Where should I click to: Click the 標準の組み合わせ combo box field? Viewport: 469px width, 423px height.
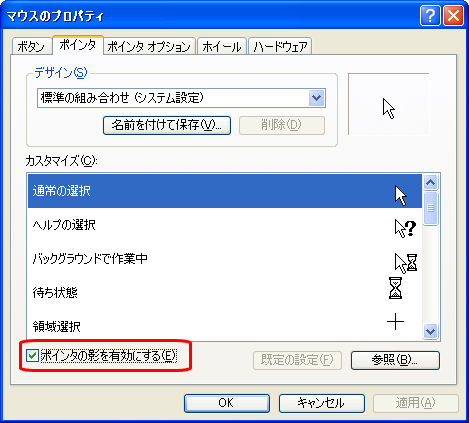(181, 98)
